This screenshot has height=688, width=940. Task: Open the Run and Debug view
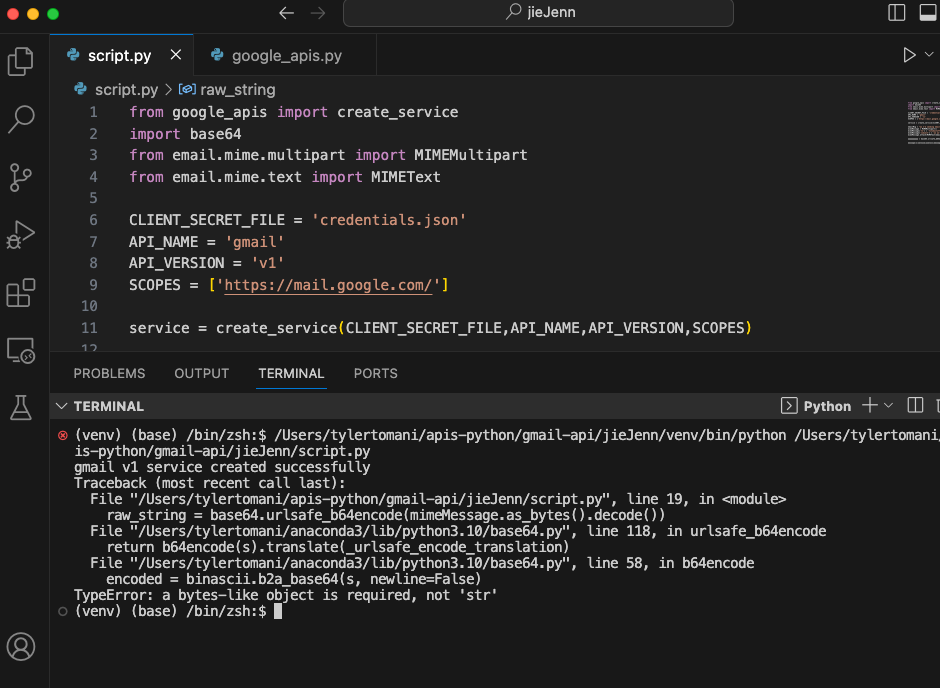click(x=21, y=235)
